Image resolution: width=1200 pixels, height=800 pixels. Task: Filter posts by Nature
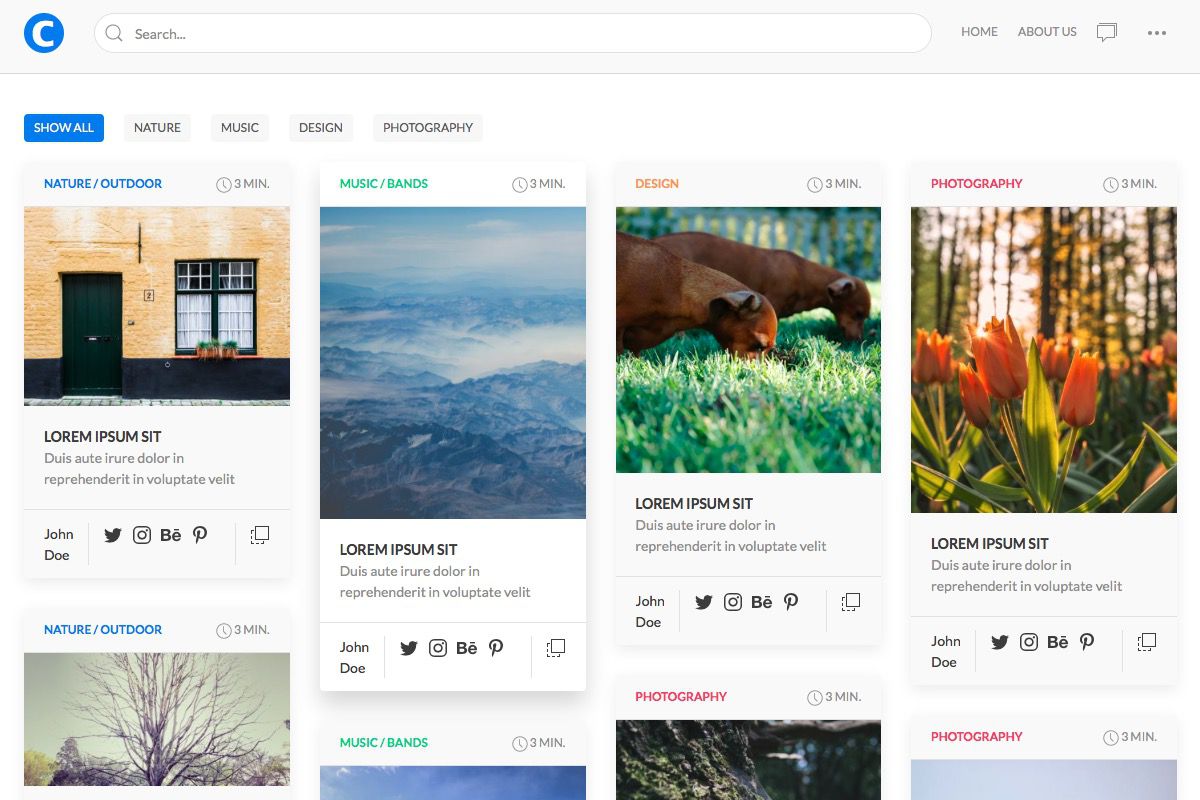coord(157,128)
